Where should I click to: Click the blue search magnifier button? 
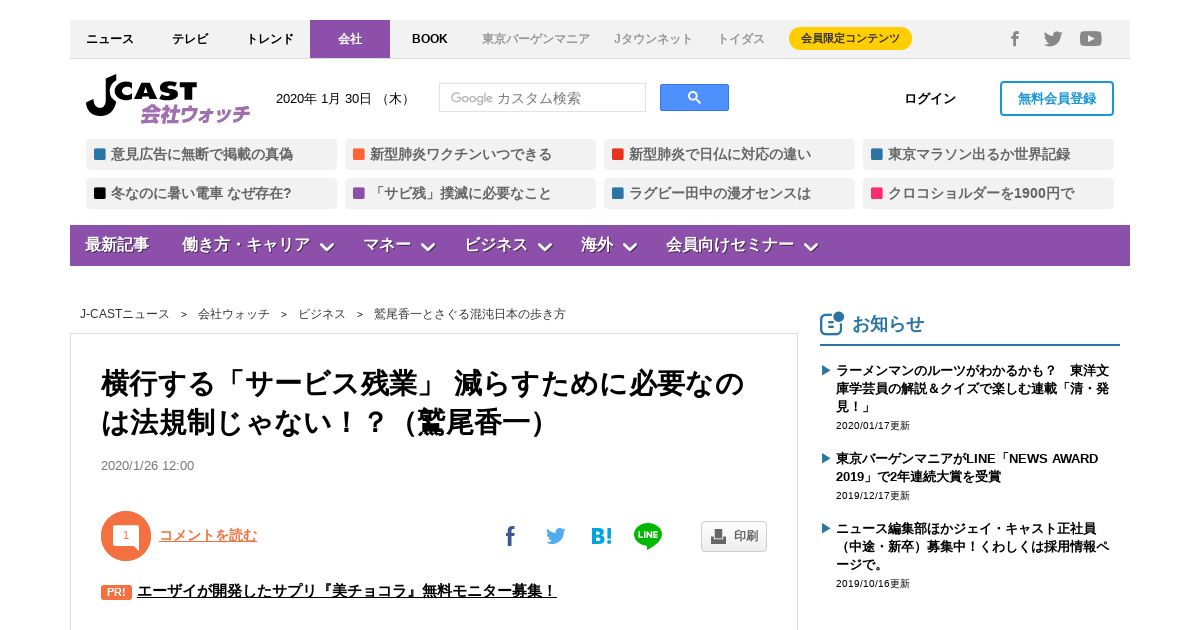pos(694,98)
